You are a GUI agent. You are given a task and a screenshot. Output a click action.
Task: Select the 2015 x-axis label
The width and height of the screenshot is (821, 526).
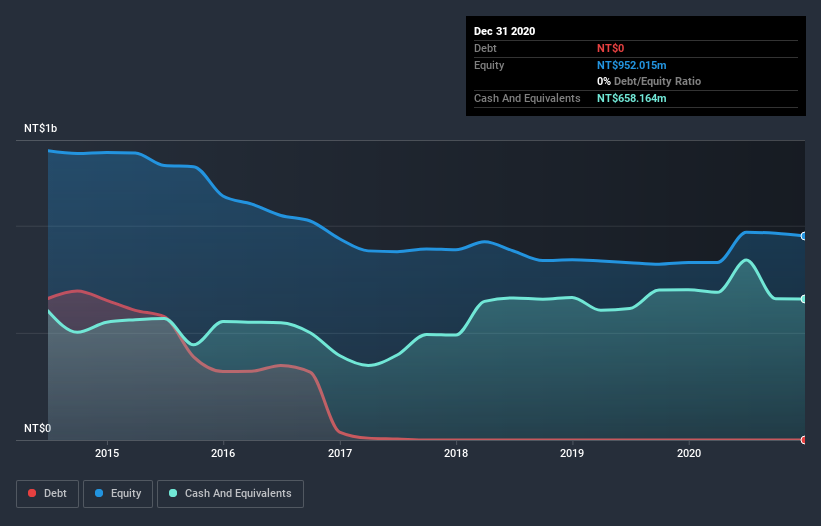point(107,453)
